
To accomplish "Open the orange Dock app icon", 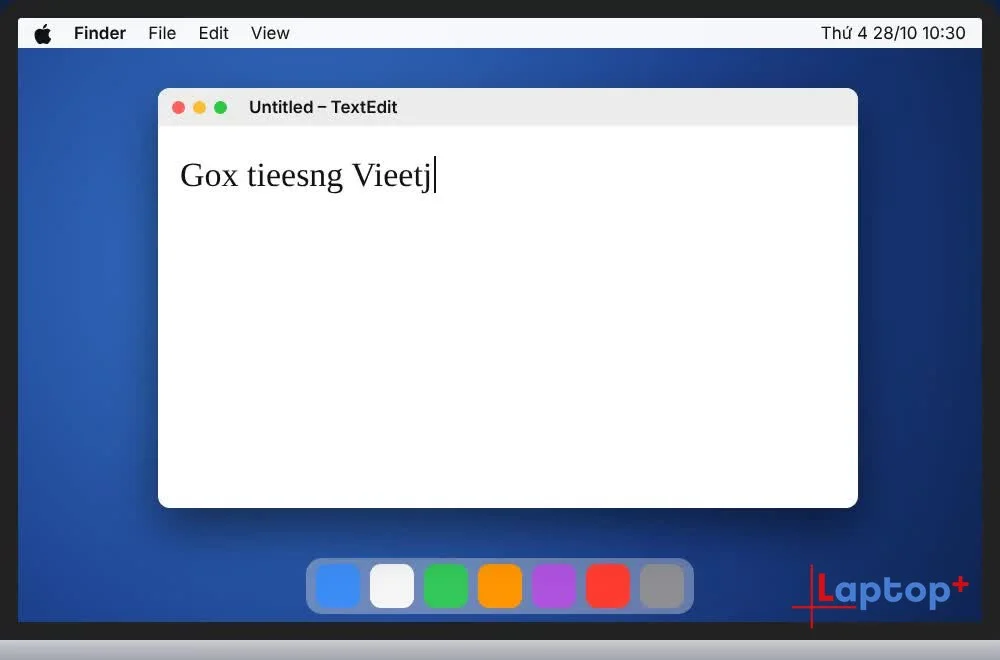I will tap(500, 585).
